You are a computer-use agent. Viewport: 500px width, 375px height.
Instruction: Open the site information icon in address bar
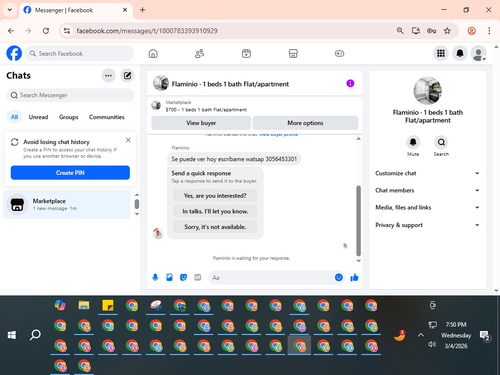tap(67, 31)
